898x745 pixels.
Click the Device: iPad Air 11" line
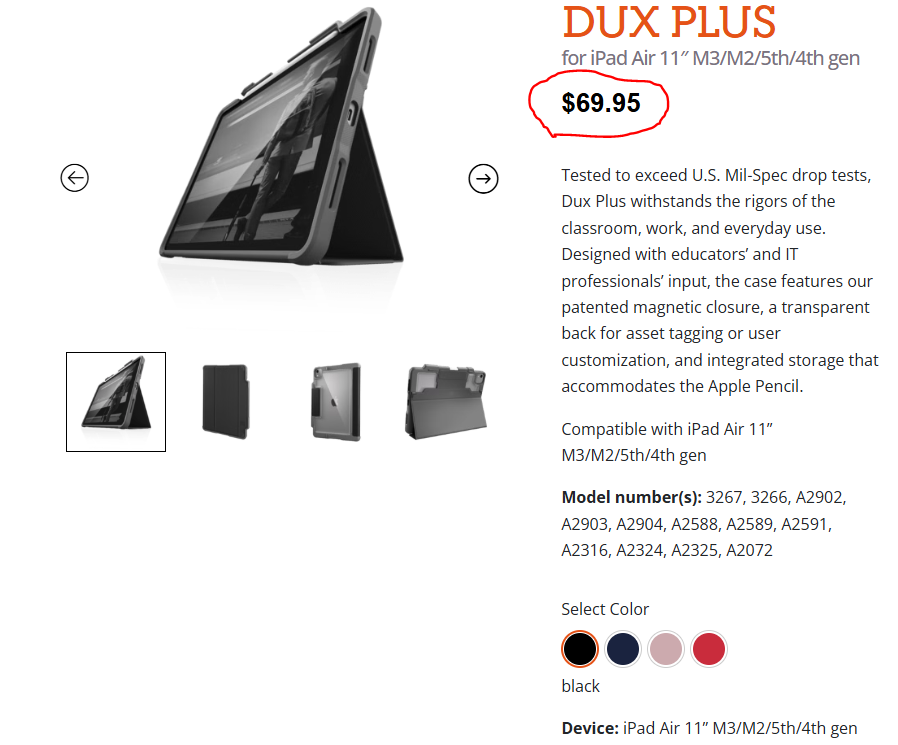click(709, 728)
